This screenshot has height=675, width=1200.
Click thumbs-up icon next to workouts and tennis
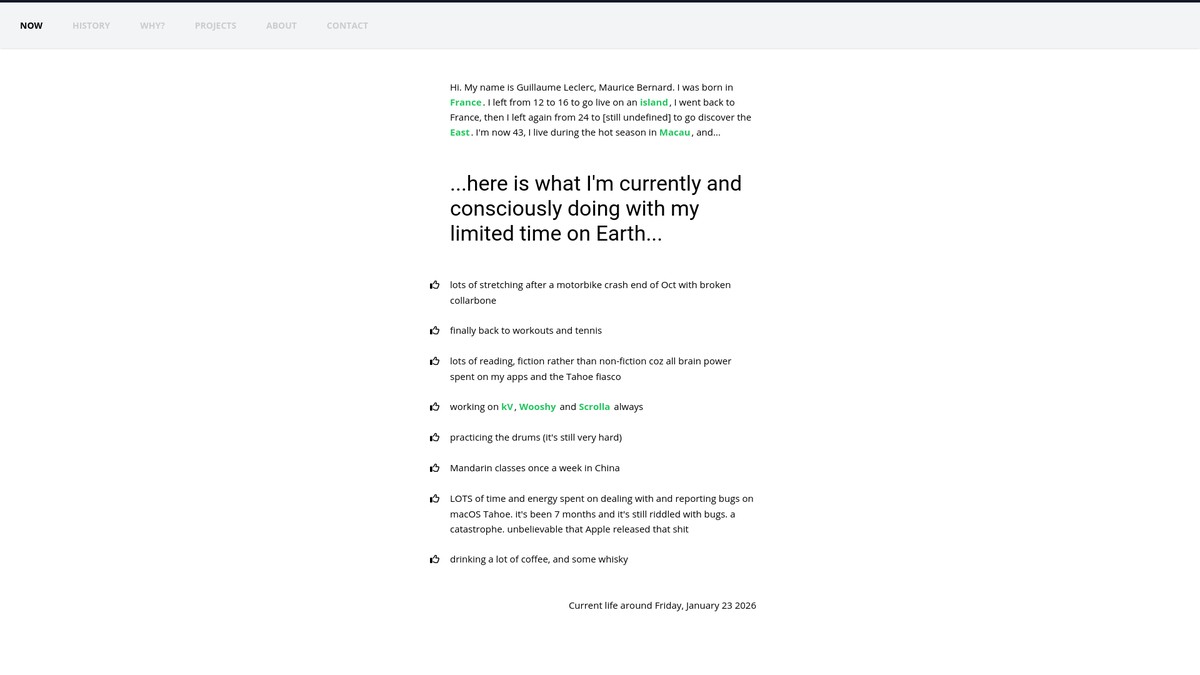[434, 330]
